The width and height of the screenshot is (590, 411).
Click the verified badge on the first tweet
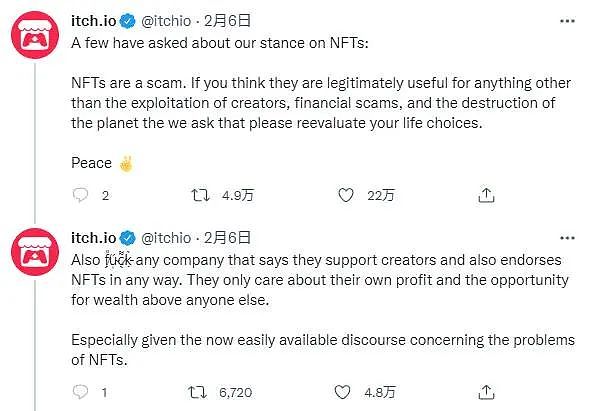[128, 21]
